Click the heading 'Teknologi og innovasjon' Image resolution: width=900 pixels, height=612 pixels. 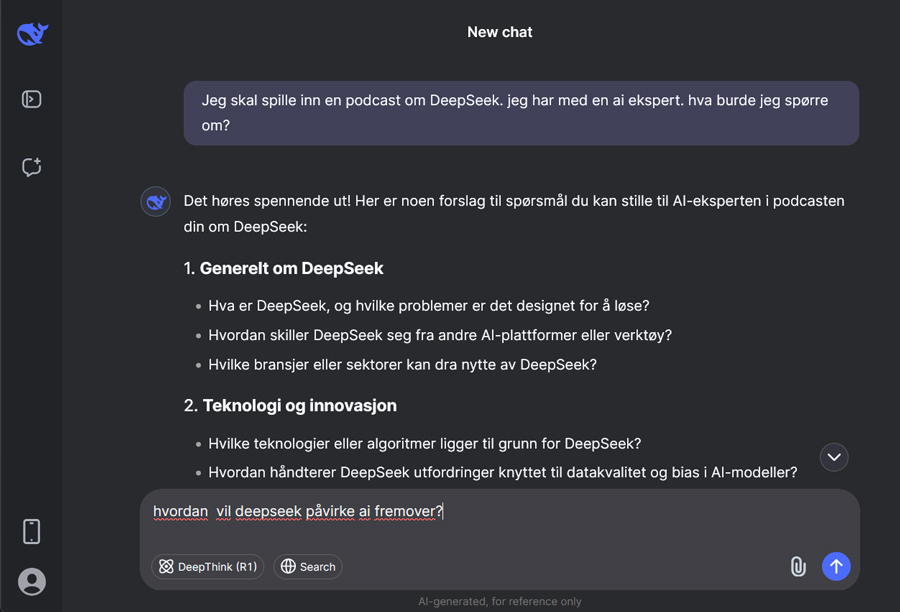coord(300,406)
